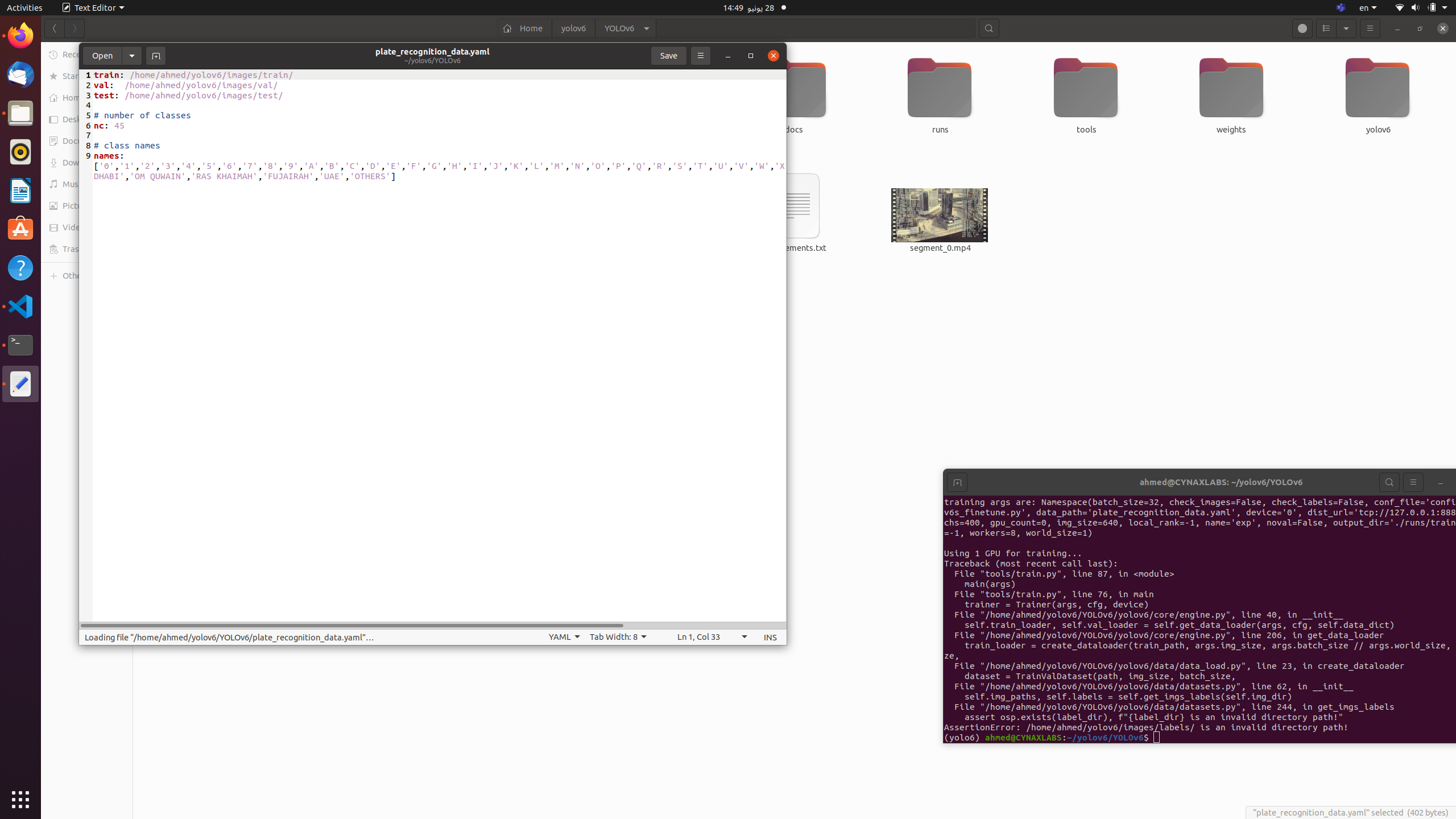Image resolution: width=1456 pixels, height=819 pixels.
Task: Toggle overwrite mode via the INS indicator
Action: point(770,637)
